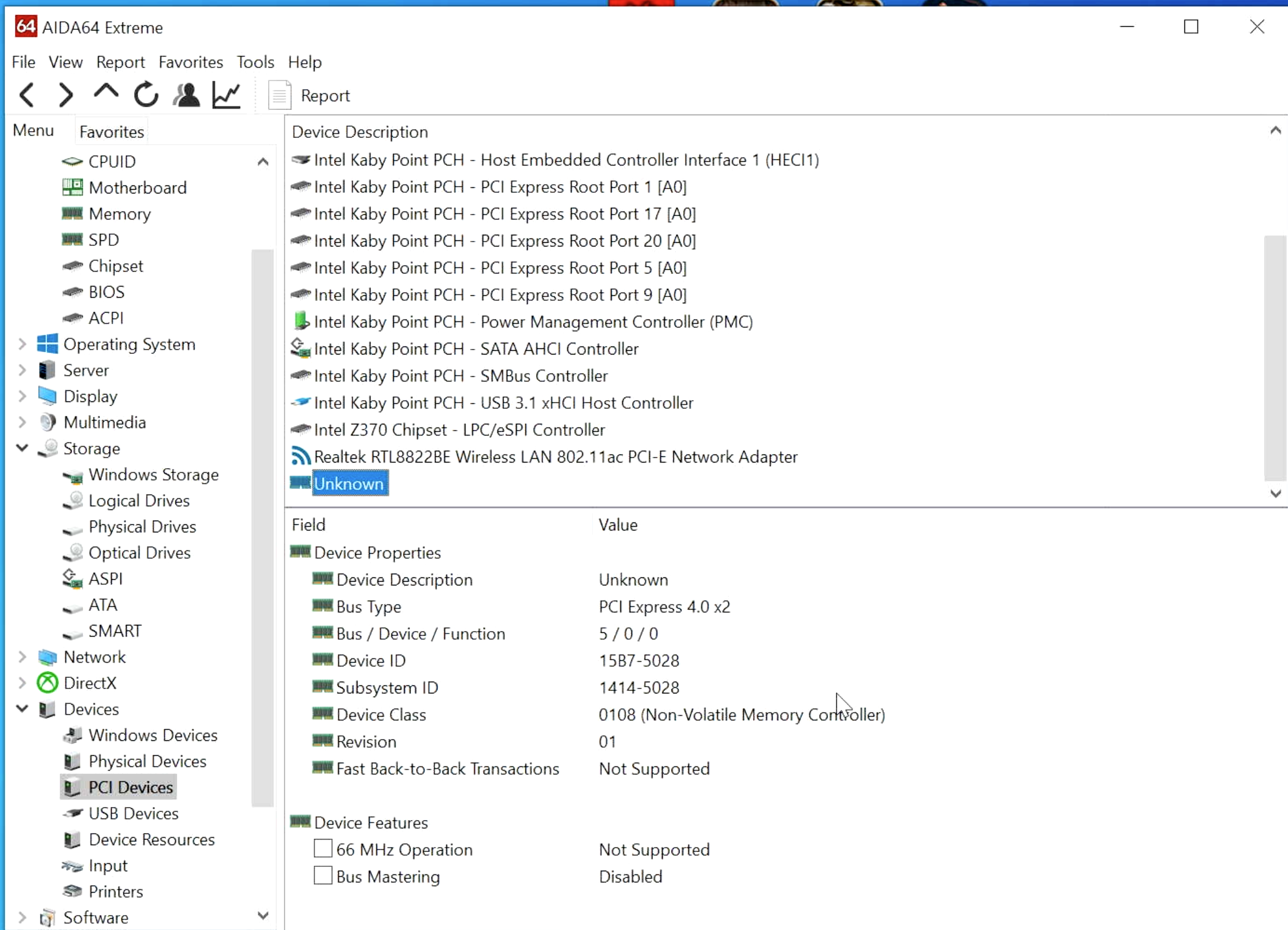Select the Printers tree item
Viewport: 1288px width, 930px height.
[115, 891]
